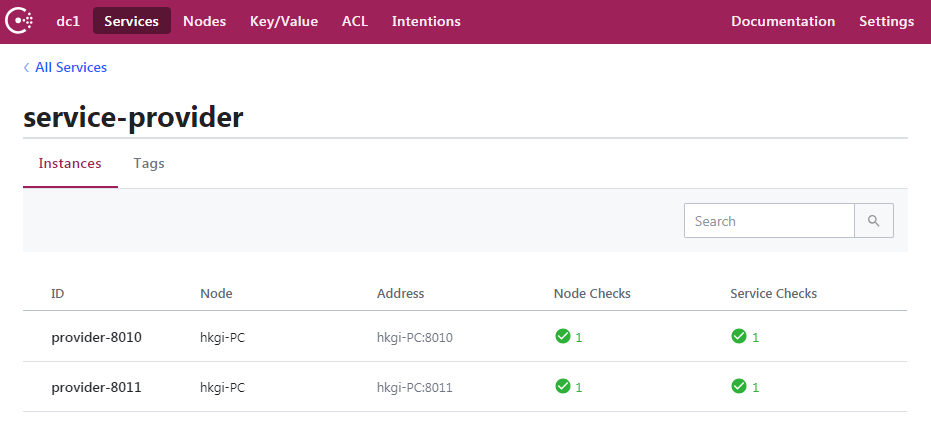The image size is (931, 440).
Task: Click the All Services back chevron
Action: click(x=26, y=68)
